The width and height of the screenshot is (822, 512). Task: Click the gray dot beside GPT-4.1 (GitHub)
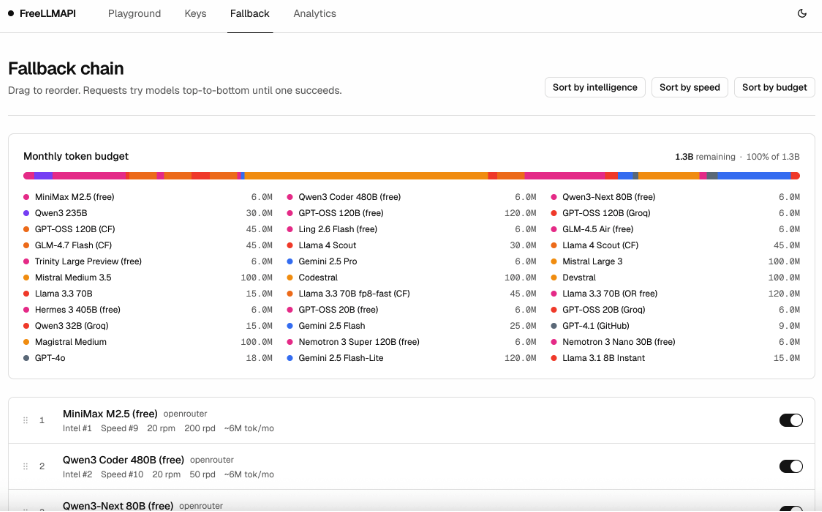[x=554, y=326]
